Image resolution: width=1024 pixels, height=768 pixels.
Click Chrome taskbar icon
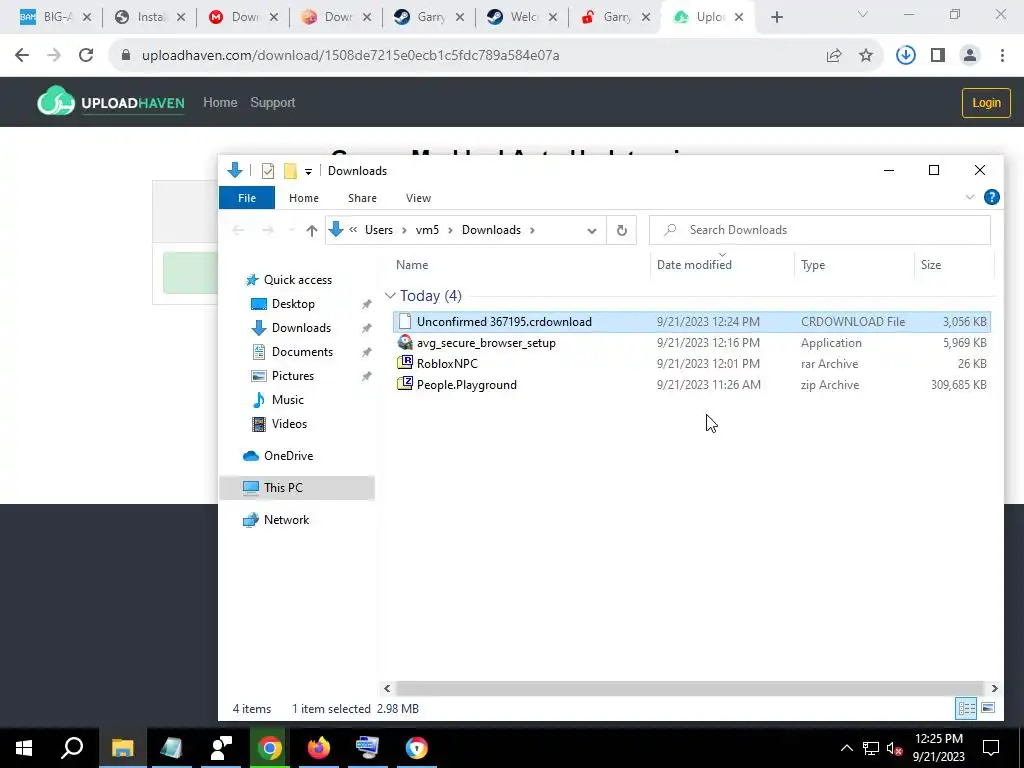click(x=270, y=748)
